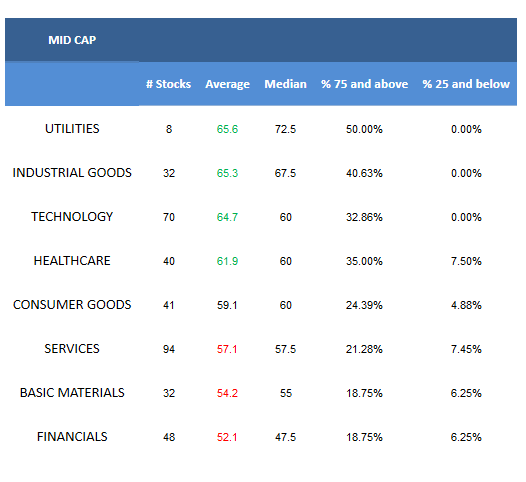Click the 50.00% cell for Utilities
The height and width of the screenshot is (482, 526).
tap(364, 129)
